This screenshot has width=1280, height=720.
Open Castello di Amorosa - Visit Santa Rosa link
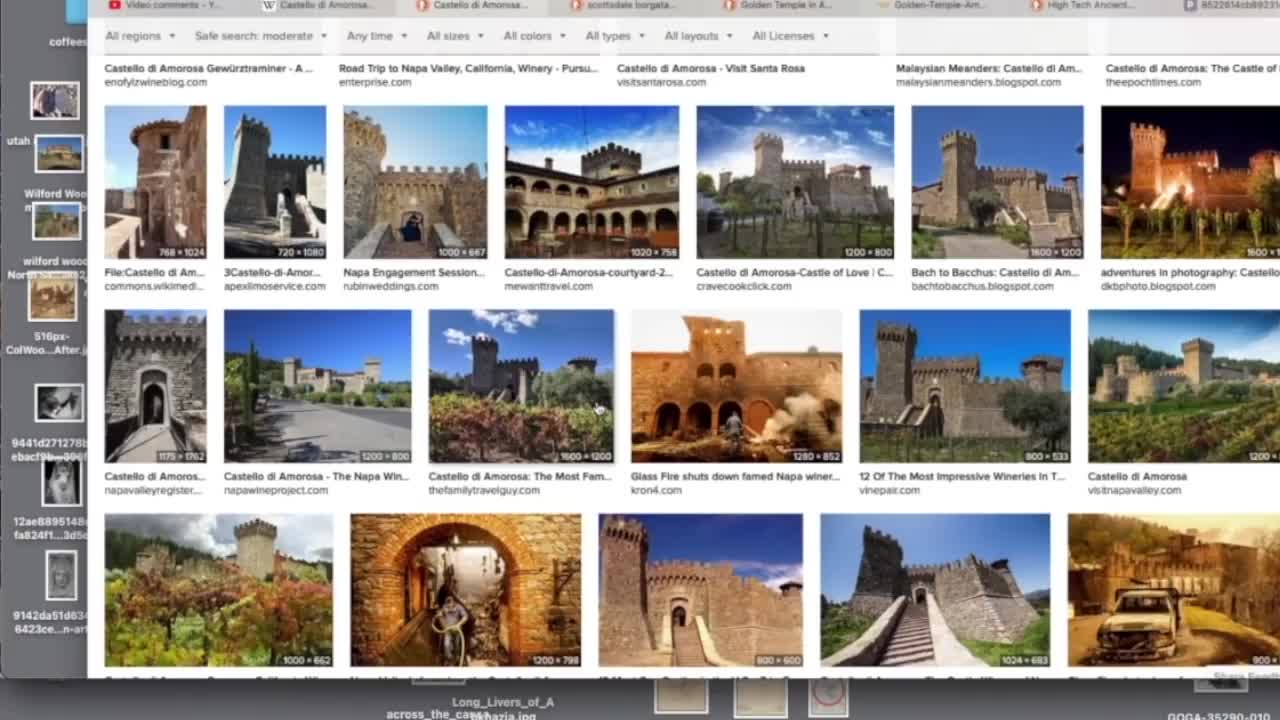(x=710, y=69)
